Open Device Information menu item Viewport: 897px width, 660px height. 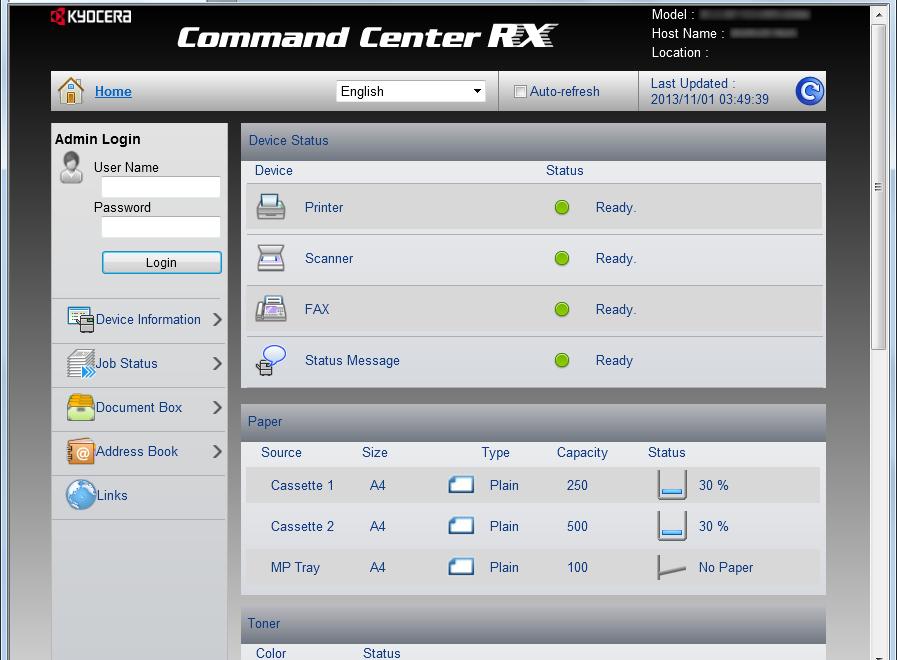point(148,319)
